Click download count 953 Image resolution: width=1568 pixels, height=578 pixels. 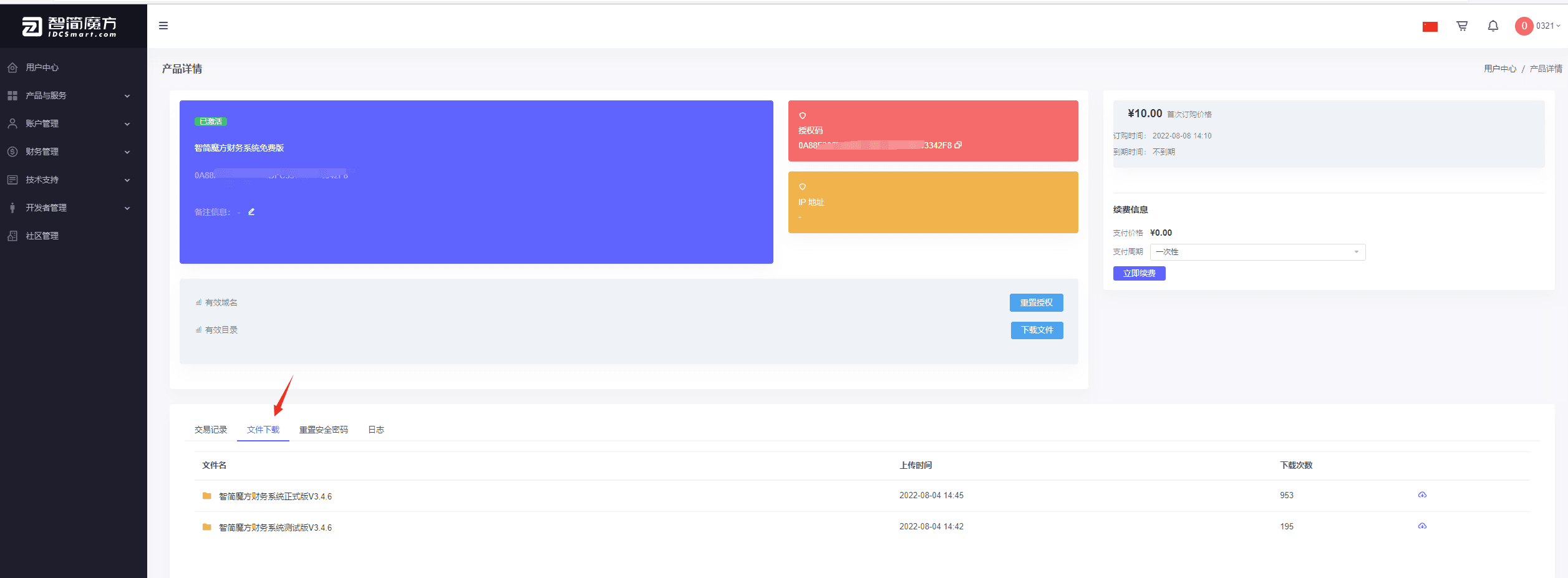(1287, 496)
